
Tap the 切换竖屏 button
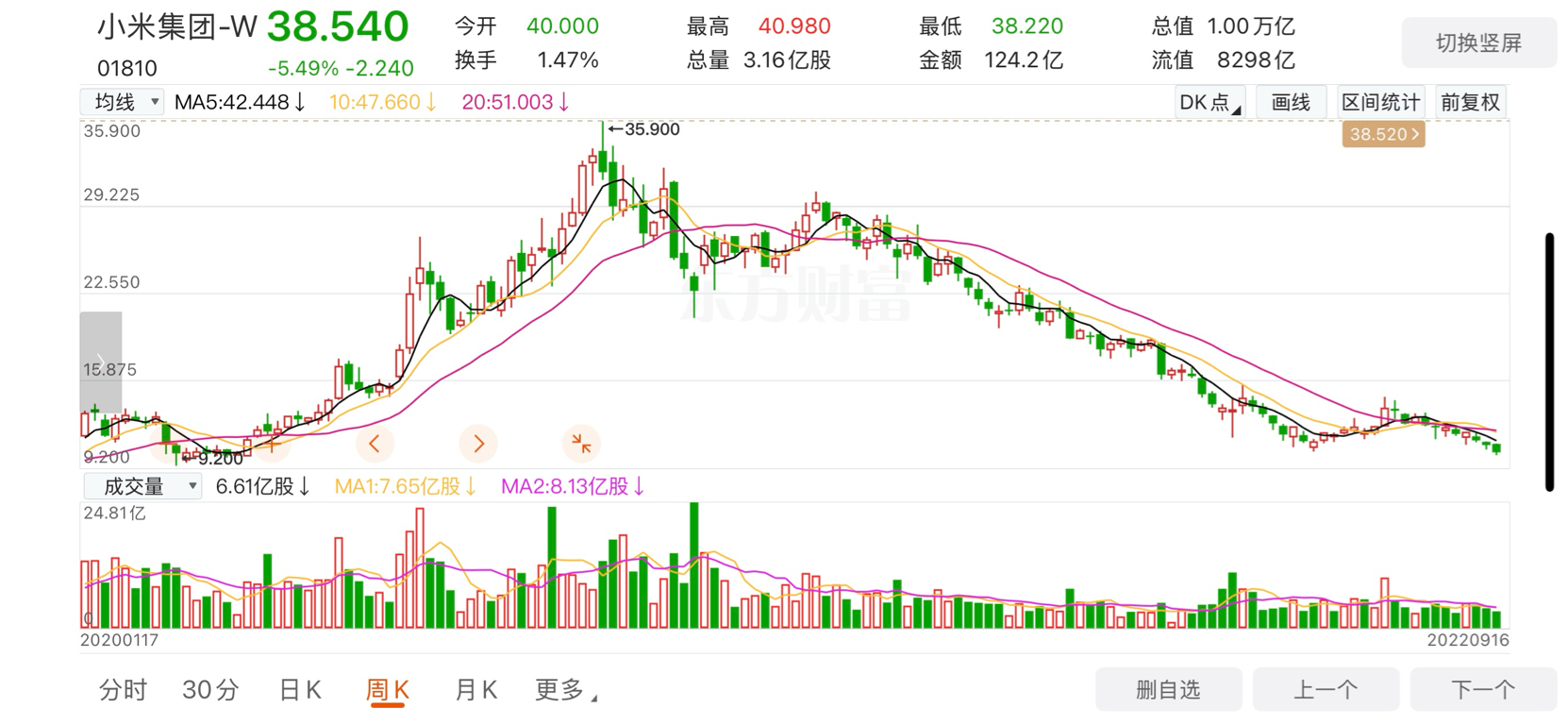pos(1478,42)
